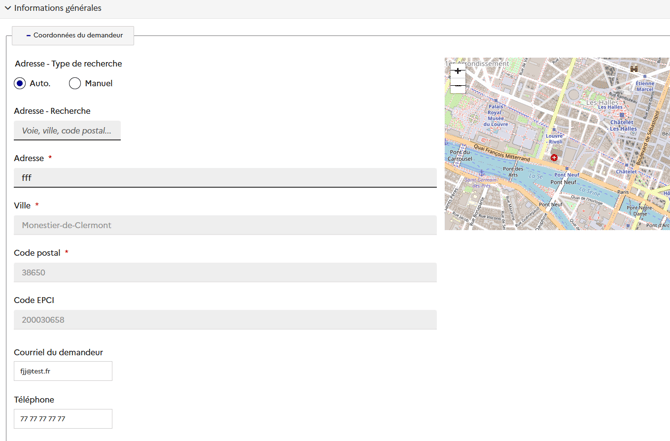
Task: Click the Adresse field containing fff
Action: pyautogui.click(x=225, y=178)
